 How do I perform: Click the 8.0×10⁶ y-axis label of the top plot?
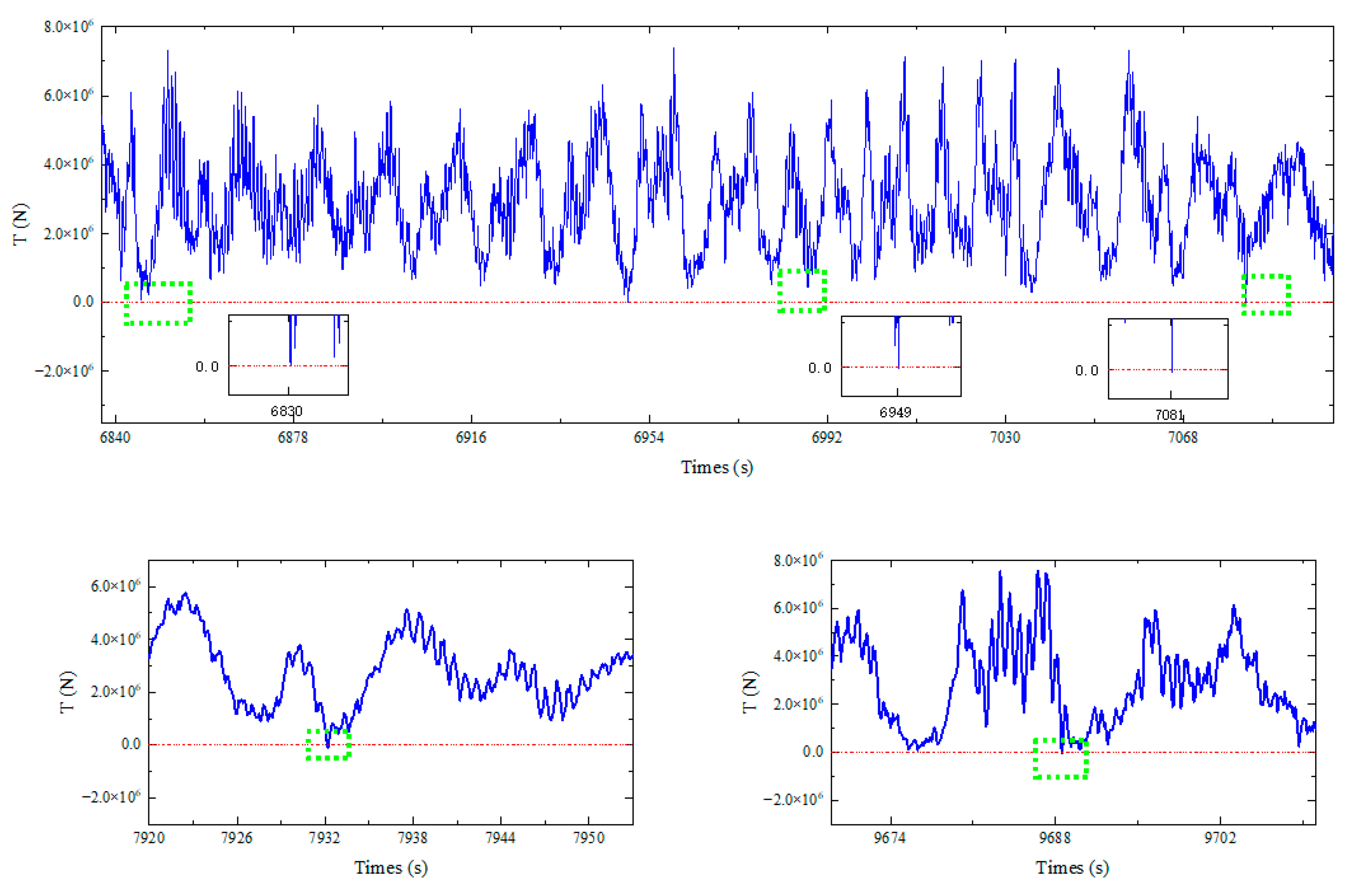click(68, 27)
